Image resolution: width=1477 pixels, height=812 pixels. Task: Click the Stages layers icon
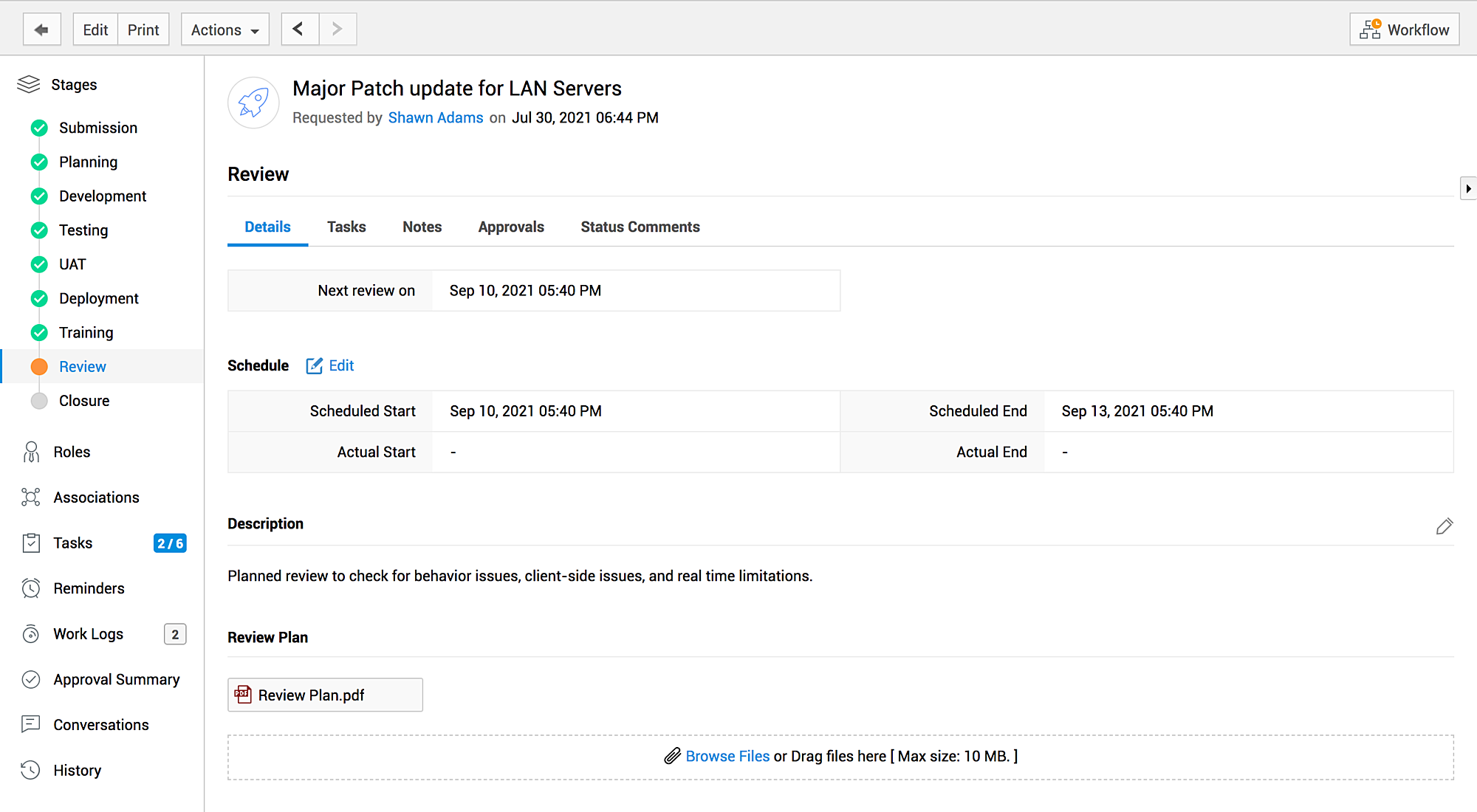tap(29, 84)
